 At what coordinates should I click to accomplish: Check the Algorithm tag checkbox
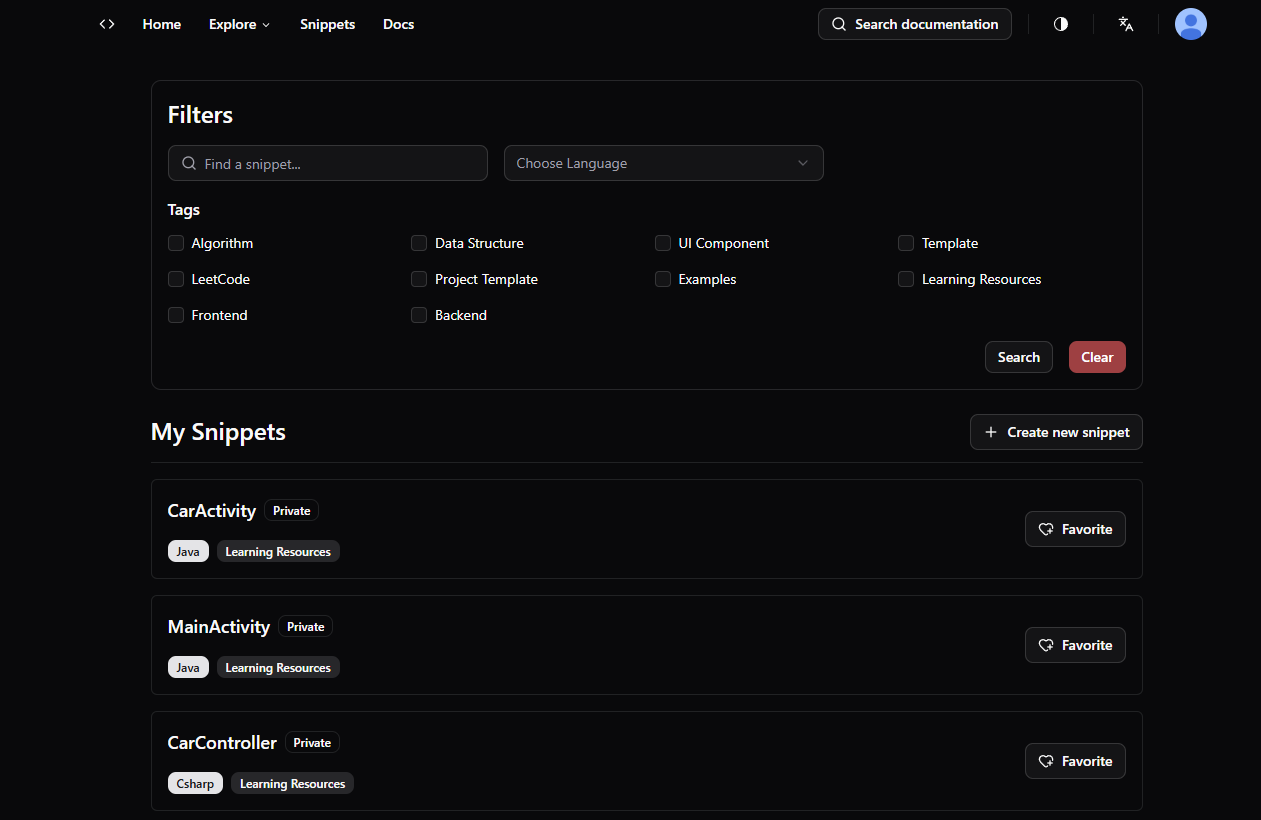[x=176, y=243]
